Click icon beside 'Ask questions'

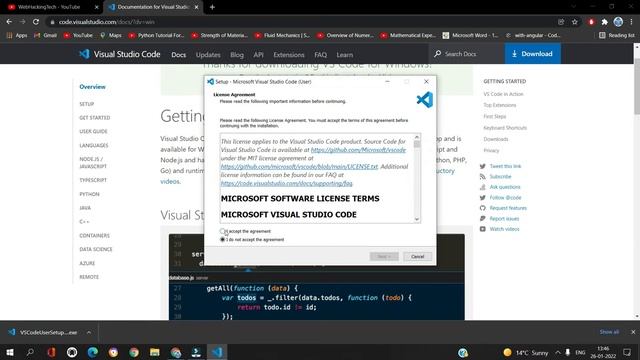pos(482,187)
